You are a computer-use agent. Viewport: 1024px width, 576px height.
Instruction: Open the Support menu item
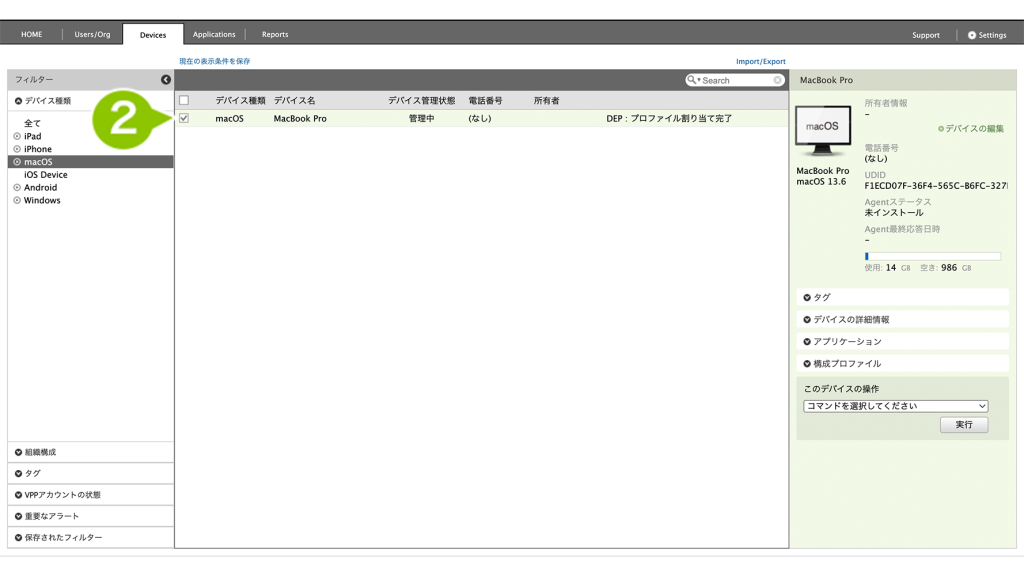click(925, 35)
